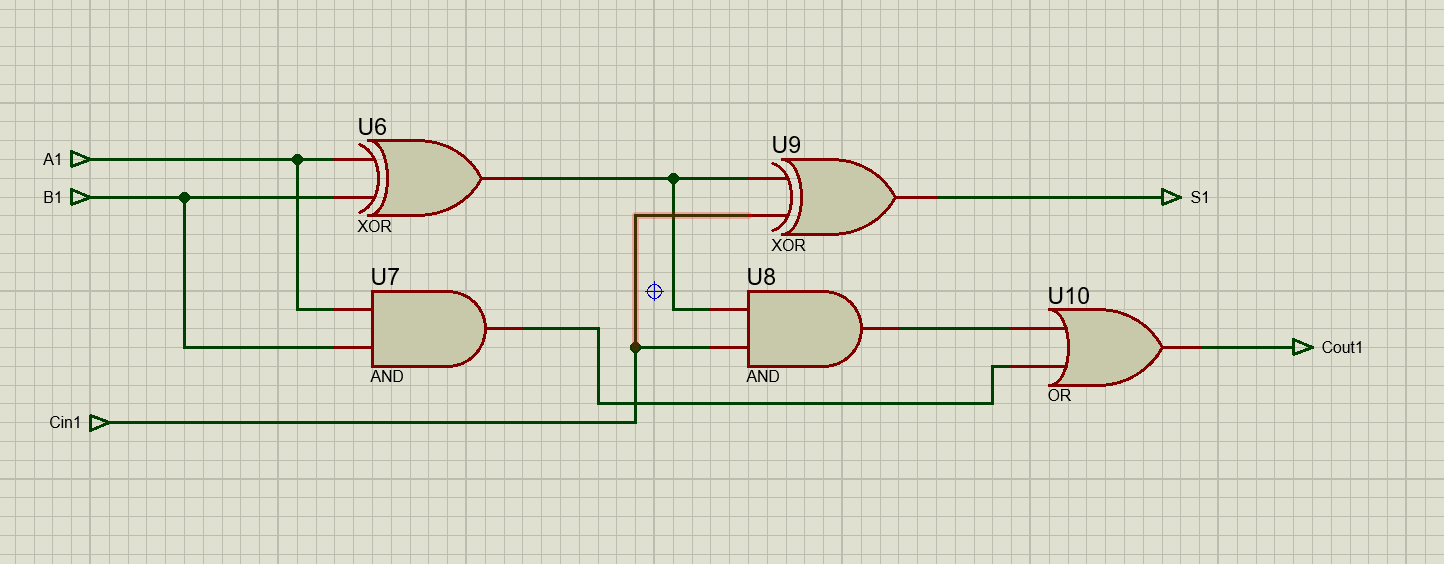
Task: Select the U6 XOR gate symbol
Action: [422, 178]
